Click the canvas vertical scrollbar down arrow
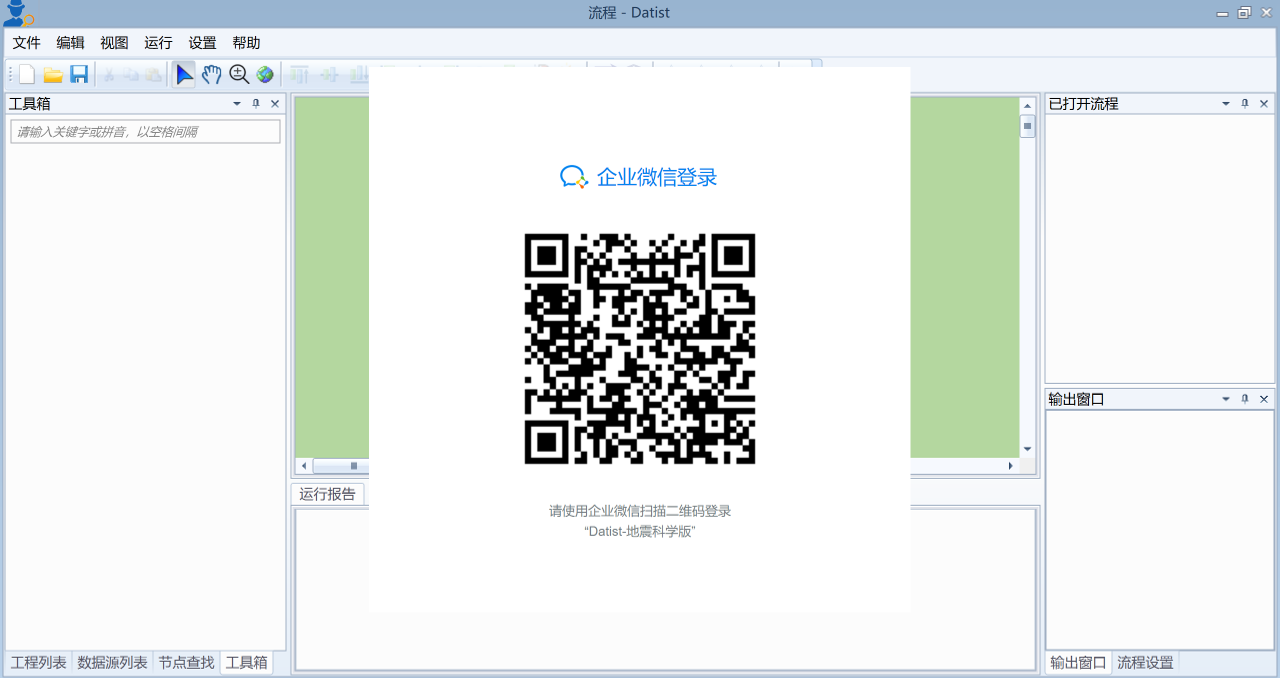 coord(1027,449)
